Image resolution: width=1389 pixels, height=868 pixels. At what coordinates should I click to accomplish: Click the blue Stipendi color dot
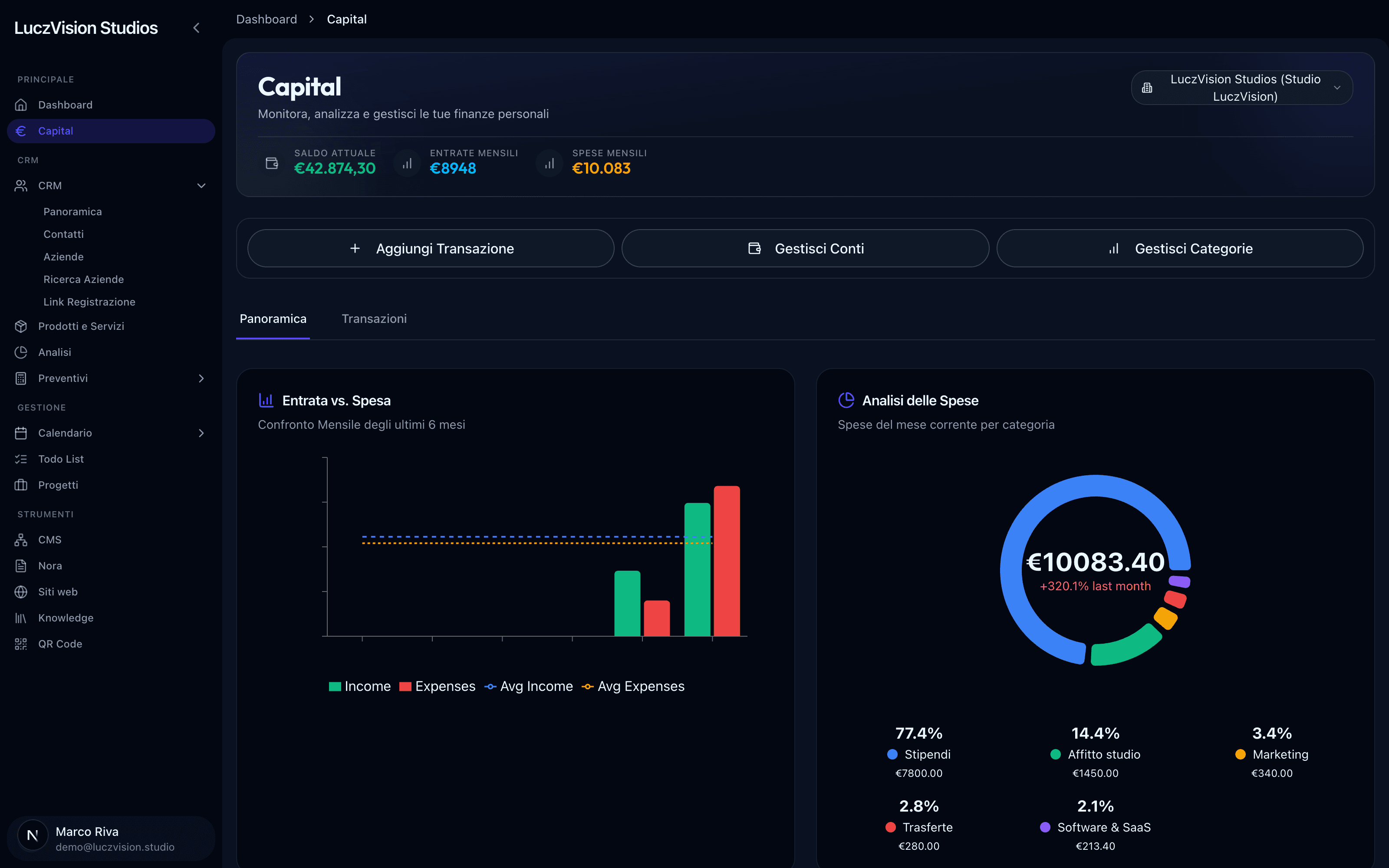click(892, 754)
